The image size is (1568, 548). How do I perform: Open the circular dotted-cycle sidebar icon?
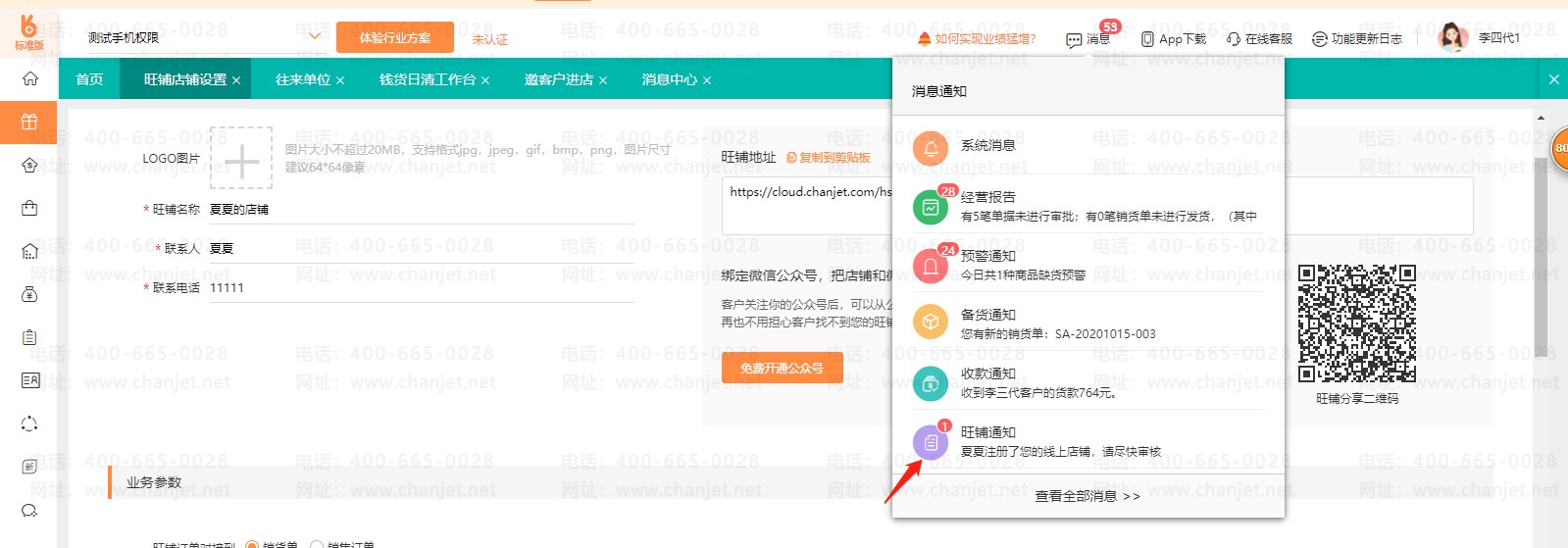tap(29, 423)
